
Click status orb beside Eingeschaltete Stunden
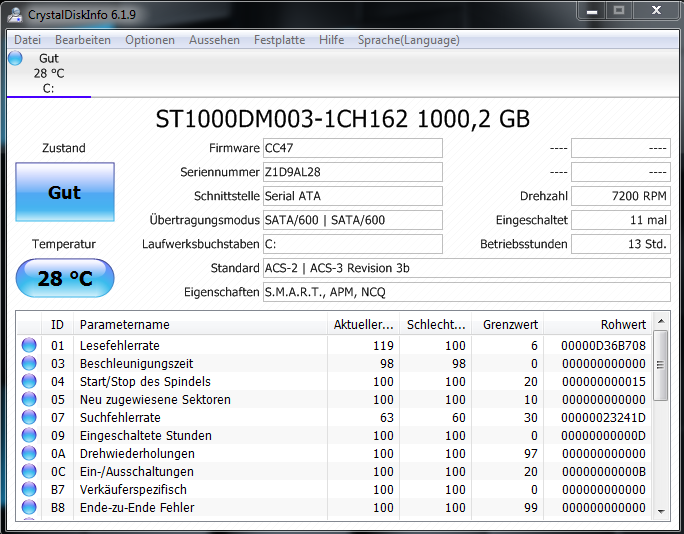pyautogui.click(x=29, y=435)
